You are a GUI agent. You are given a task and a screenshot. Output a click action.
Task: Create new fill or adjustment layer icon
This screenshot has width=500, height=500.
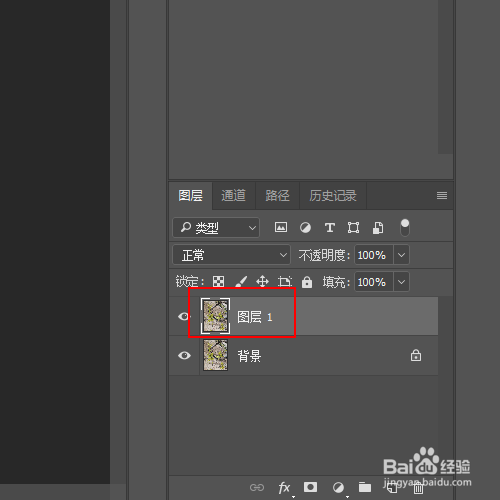(x=338, y=488)
